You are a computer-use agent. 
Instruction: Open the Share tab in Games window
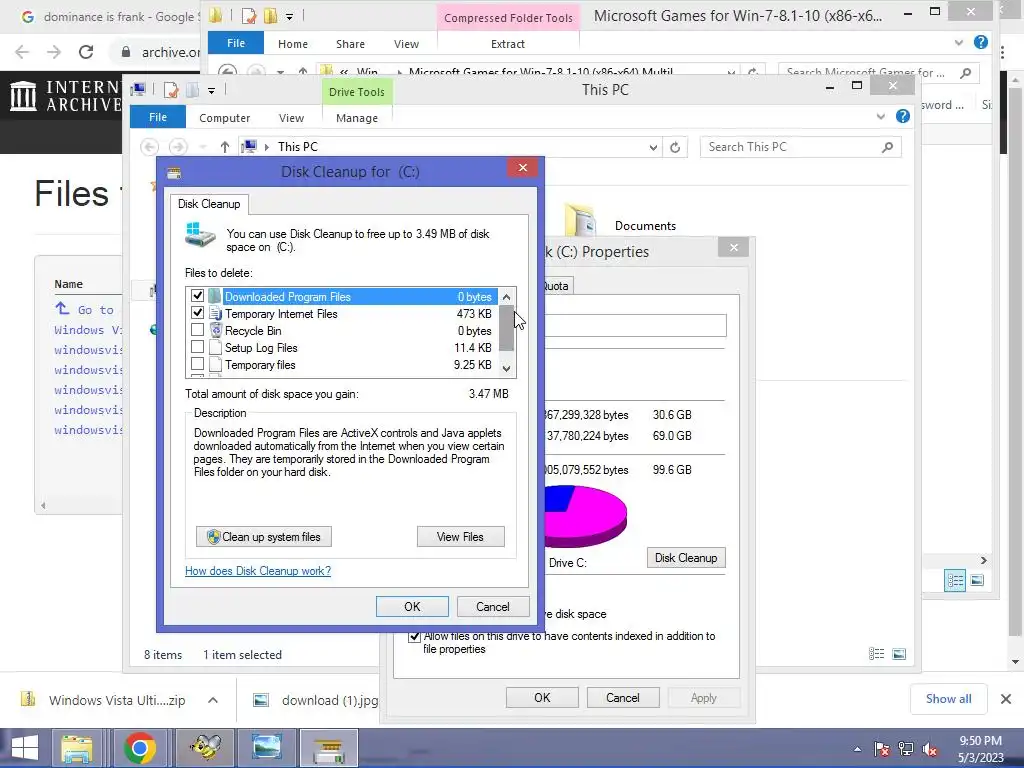click(350, 44)
